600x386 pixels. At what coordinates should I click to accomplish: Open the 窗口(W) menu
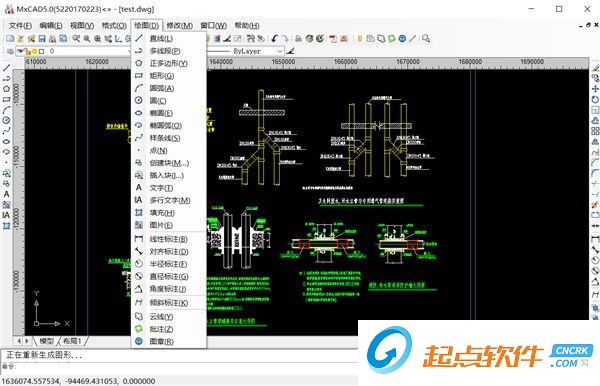point(214,26)
